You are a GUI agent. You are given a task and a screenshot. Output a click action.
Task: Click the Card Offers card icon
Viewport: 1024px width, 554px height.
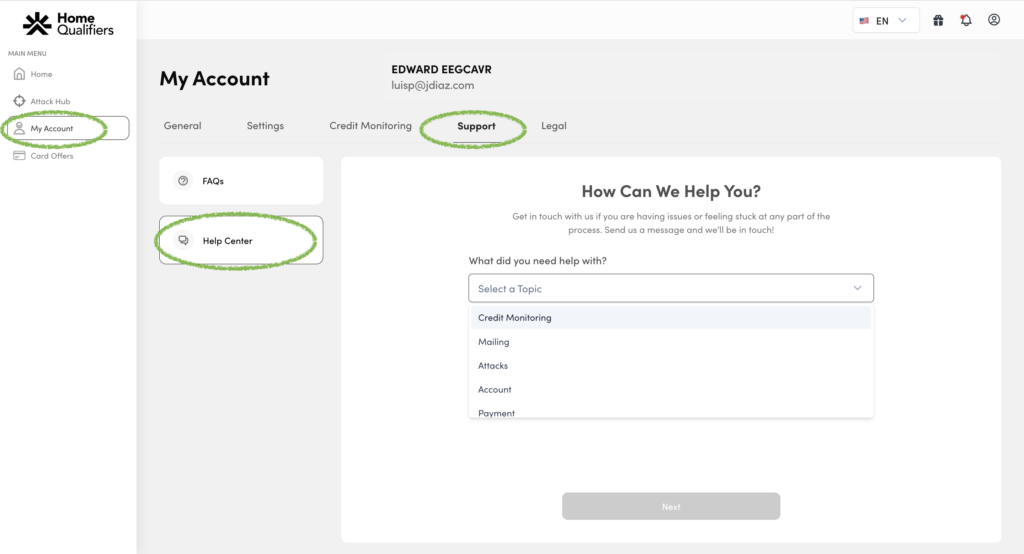[x=19, y=156]
